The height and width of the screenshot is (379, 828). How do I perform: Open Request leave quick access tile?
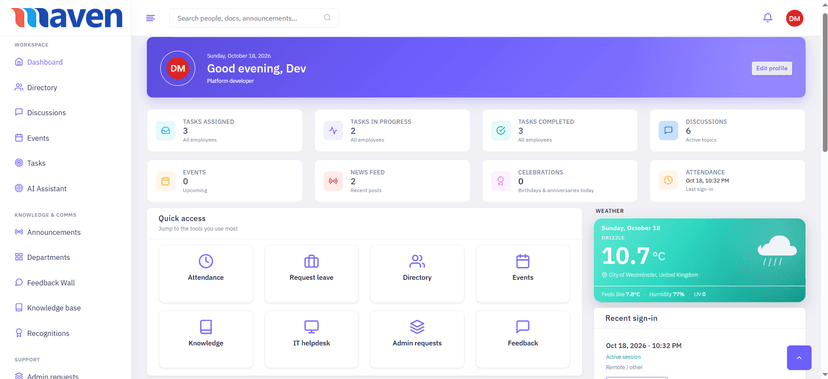coord(312,273)
